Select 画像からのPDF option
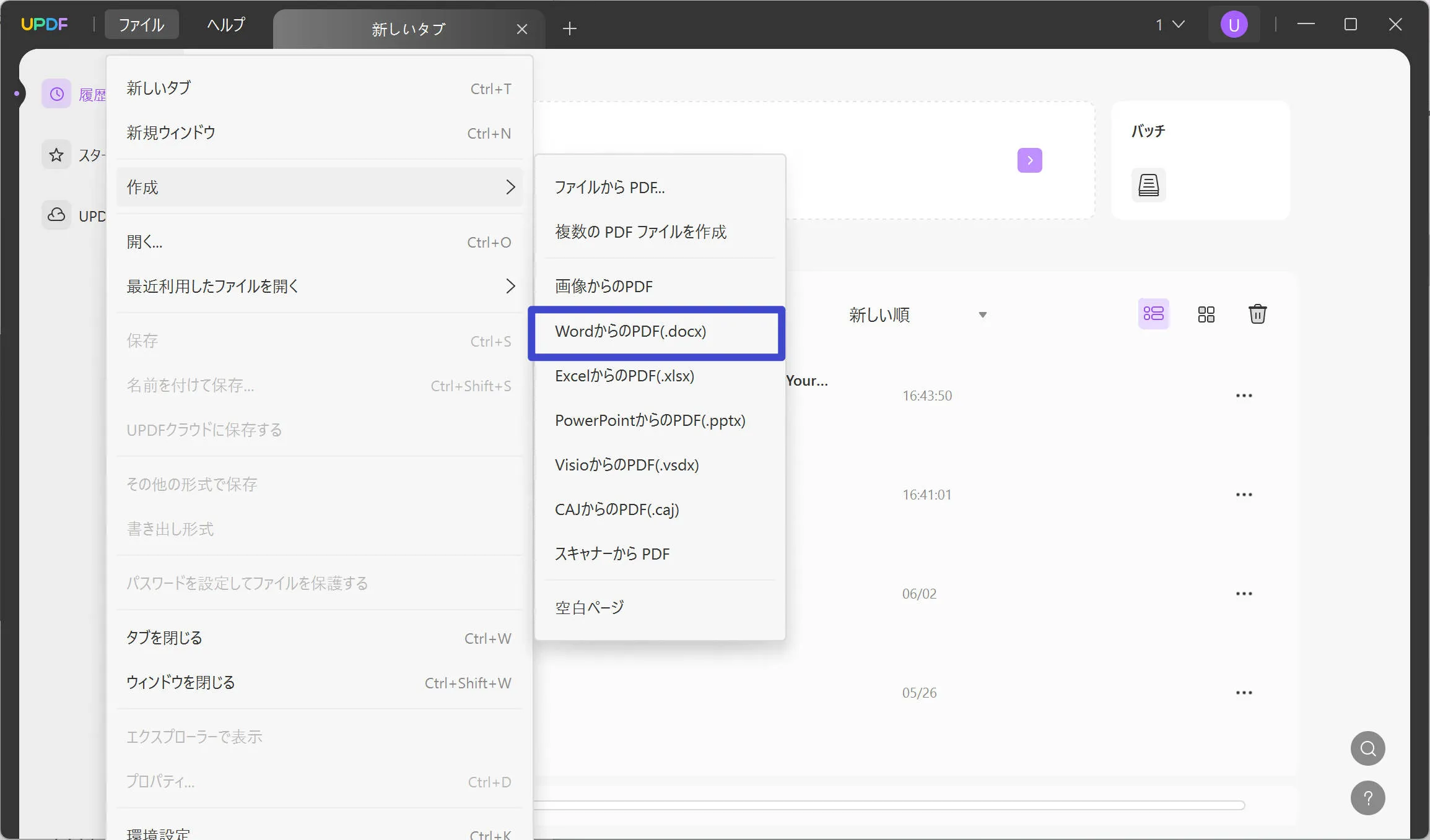The height and width of the screenshot is (840, 1430). click(660, 286)
